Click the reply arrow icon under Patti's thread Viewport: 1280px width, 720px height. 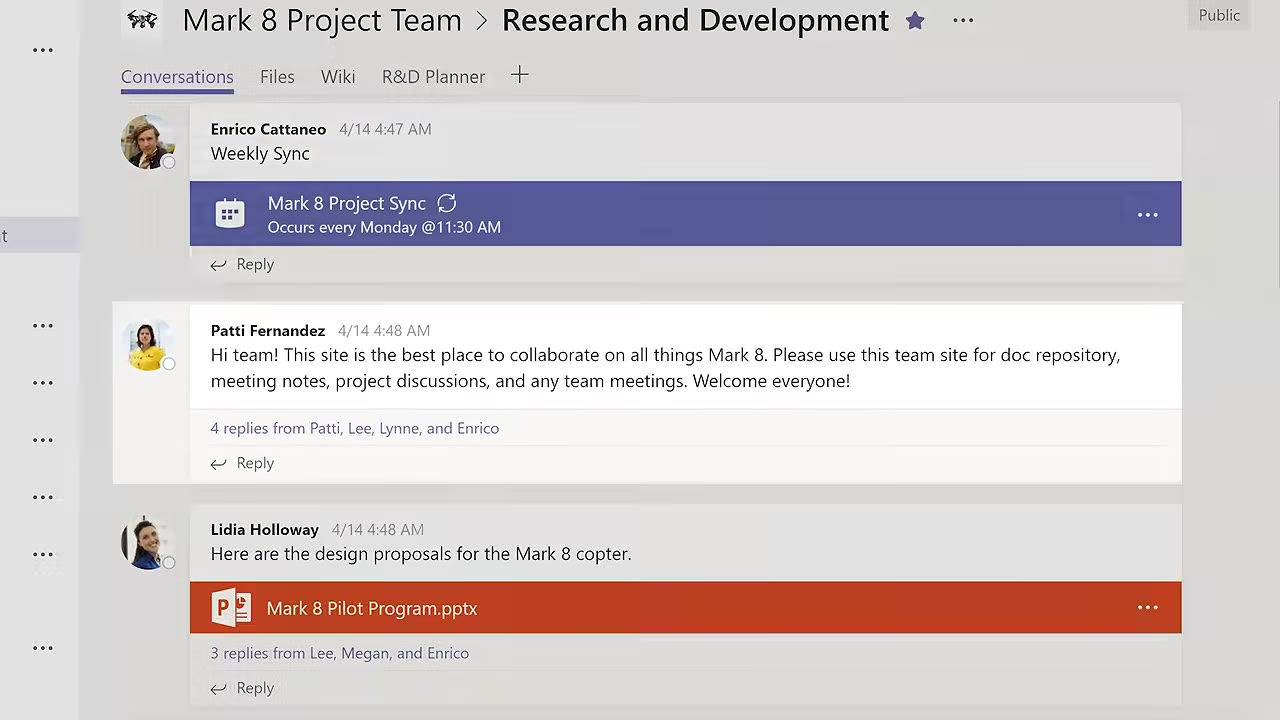click(218, 464)
